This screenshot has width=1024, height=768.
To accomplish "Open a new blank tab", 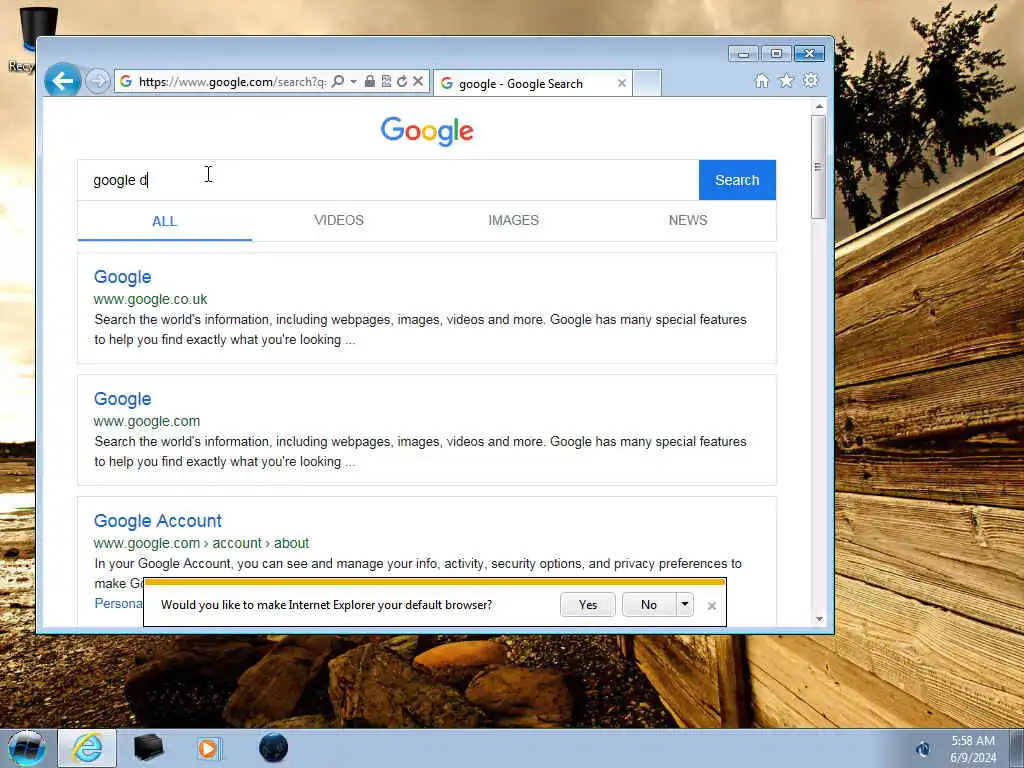I will [647, 84].
